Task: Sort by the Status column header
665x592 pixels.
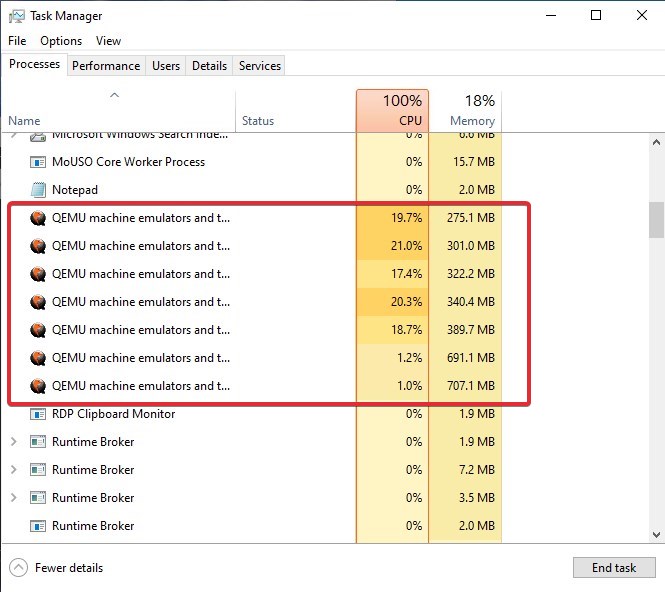Action: 296,110
